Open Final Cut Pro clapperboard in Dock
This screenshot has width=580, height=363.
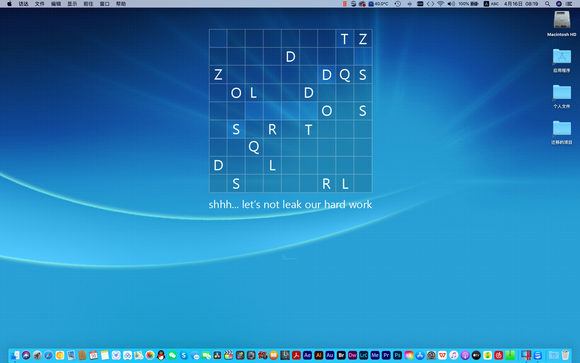(229, 356)
